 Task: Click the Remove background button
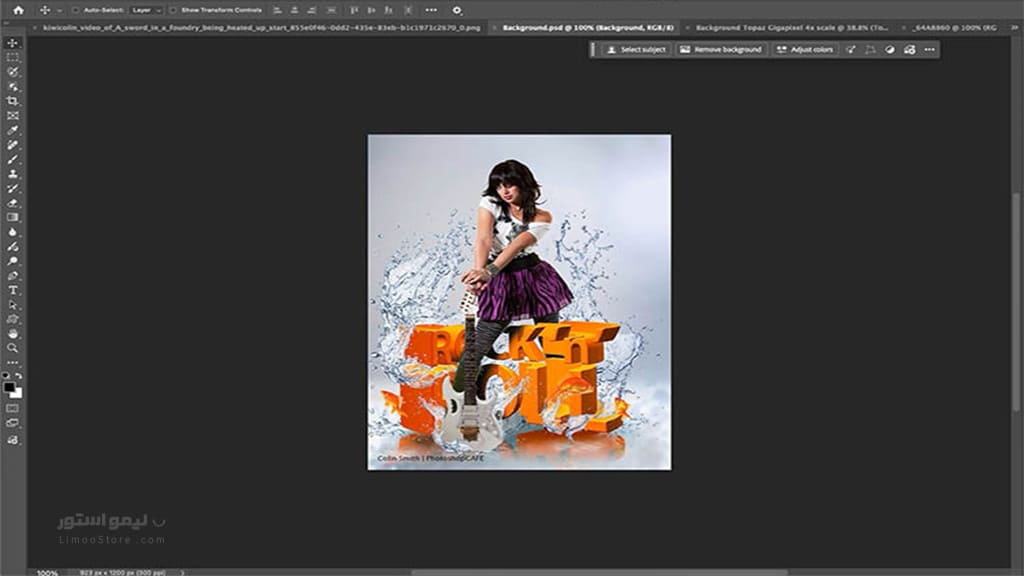[721, 50]
